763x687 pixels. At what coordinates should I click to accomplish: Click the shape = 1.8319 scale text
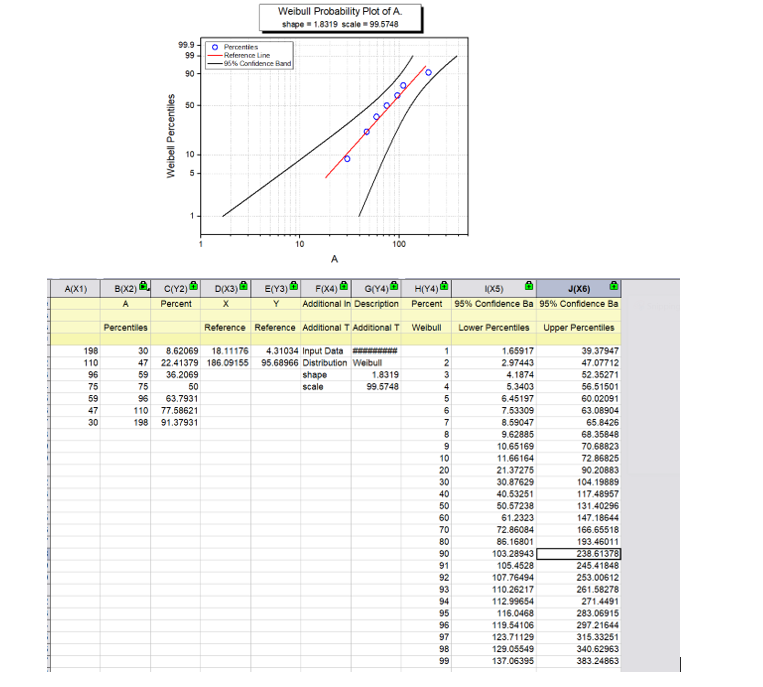coord(340,24)
